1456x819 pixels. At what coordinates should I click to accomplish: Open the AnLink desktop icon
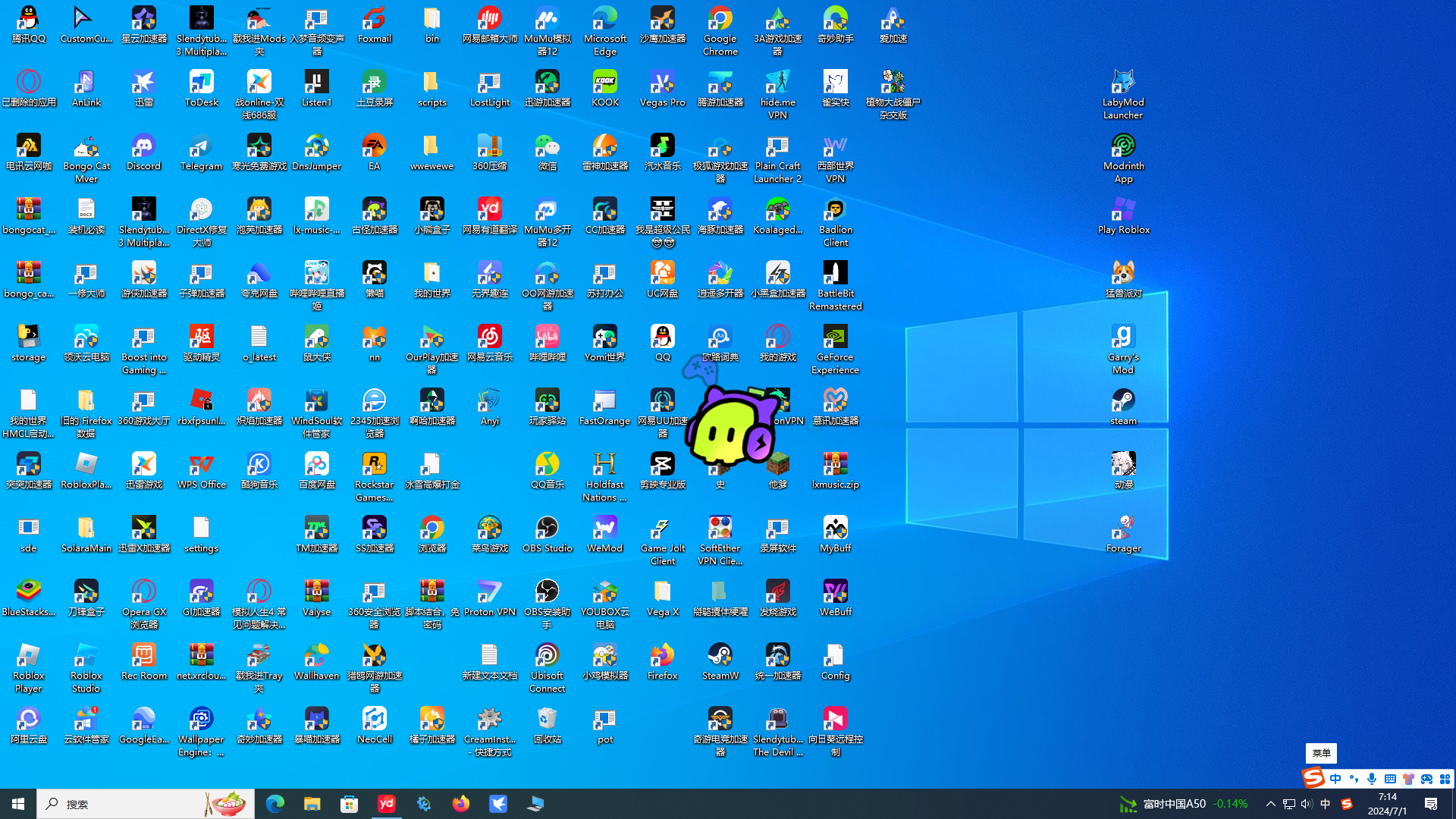86,89
